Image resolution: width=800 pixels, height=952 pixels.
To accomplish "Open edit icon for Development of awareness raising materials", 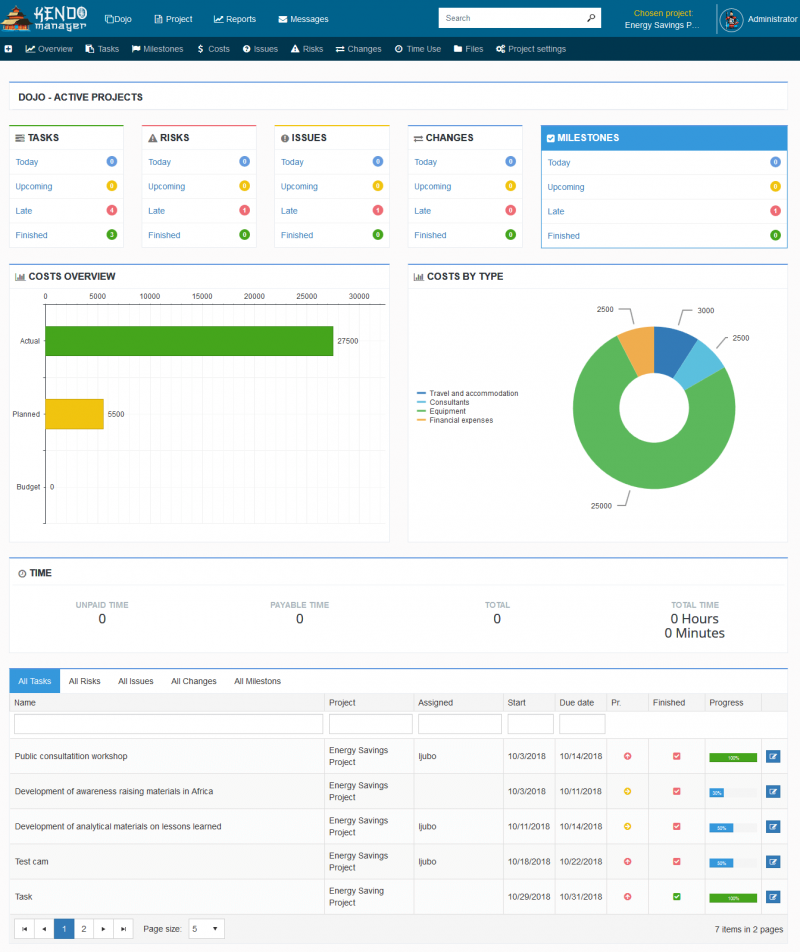I will [x=773, y=792].
